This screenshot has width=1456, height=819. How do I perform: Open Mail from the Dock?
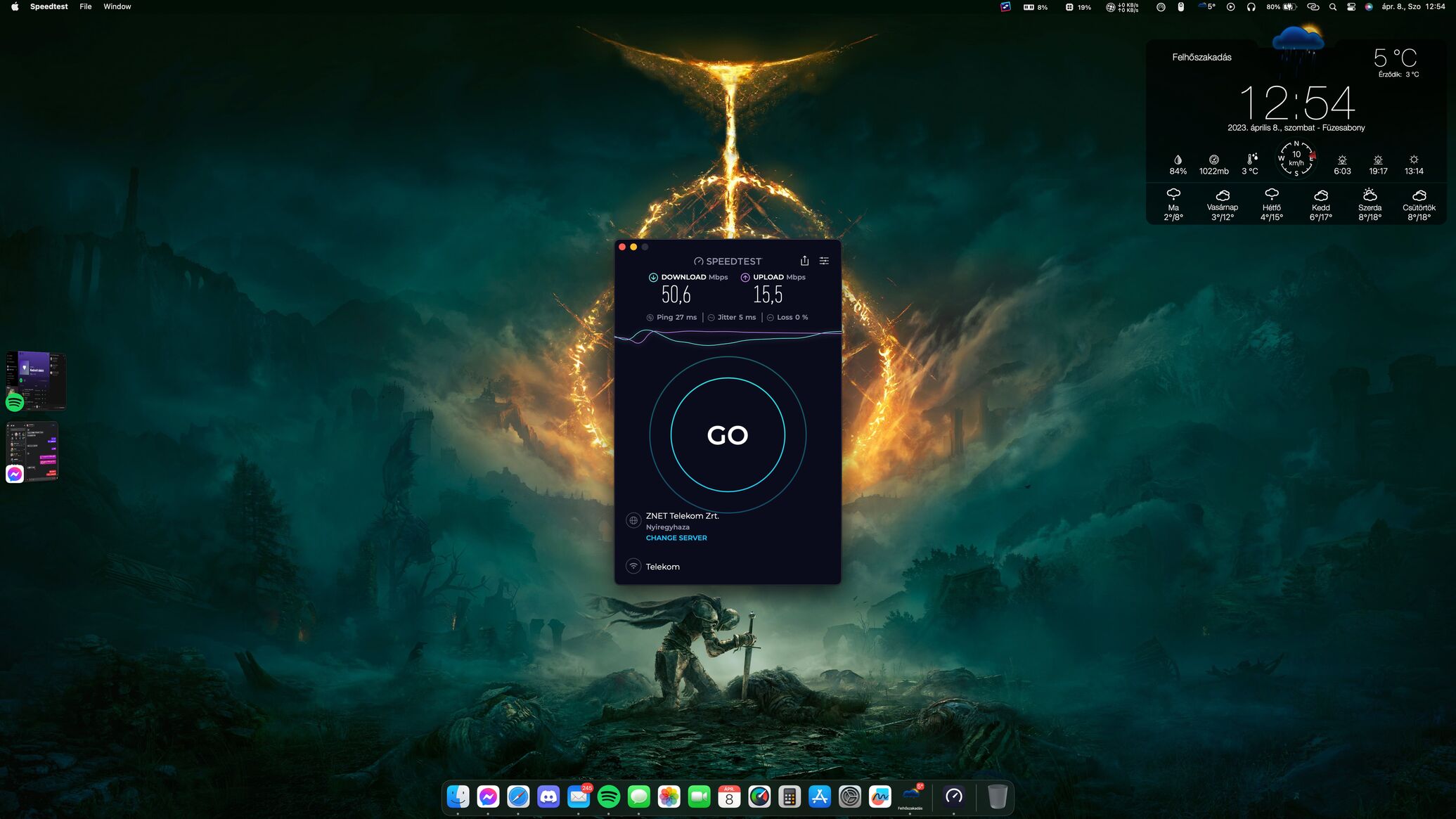579,797
